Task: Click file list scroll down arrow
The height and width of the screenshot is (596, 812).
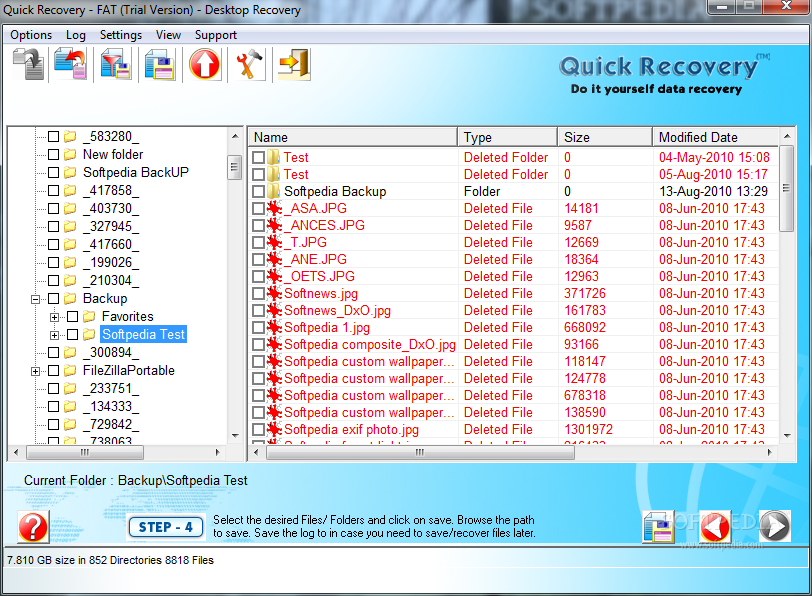Action: tap(787, 436)
